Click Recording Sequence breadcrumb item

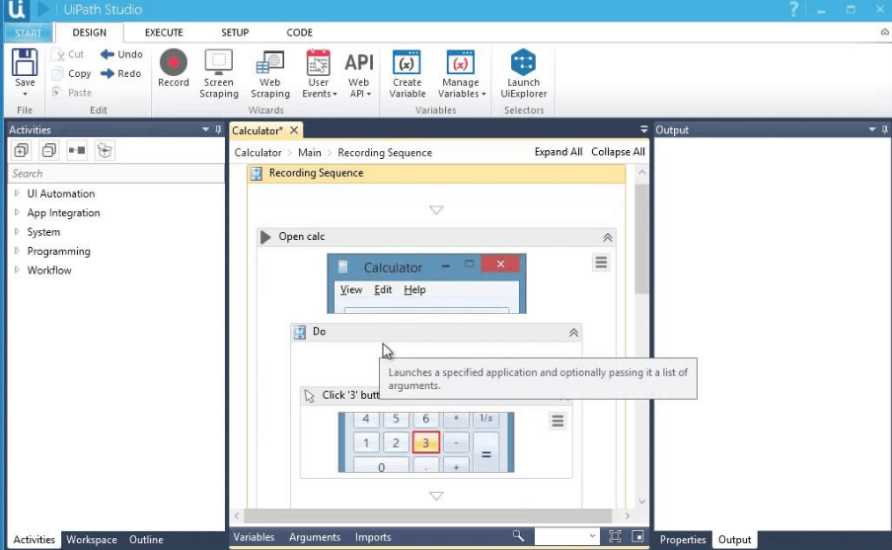click(385, 152)
